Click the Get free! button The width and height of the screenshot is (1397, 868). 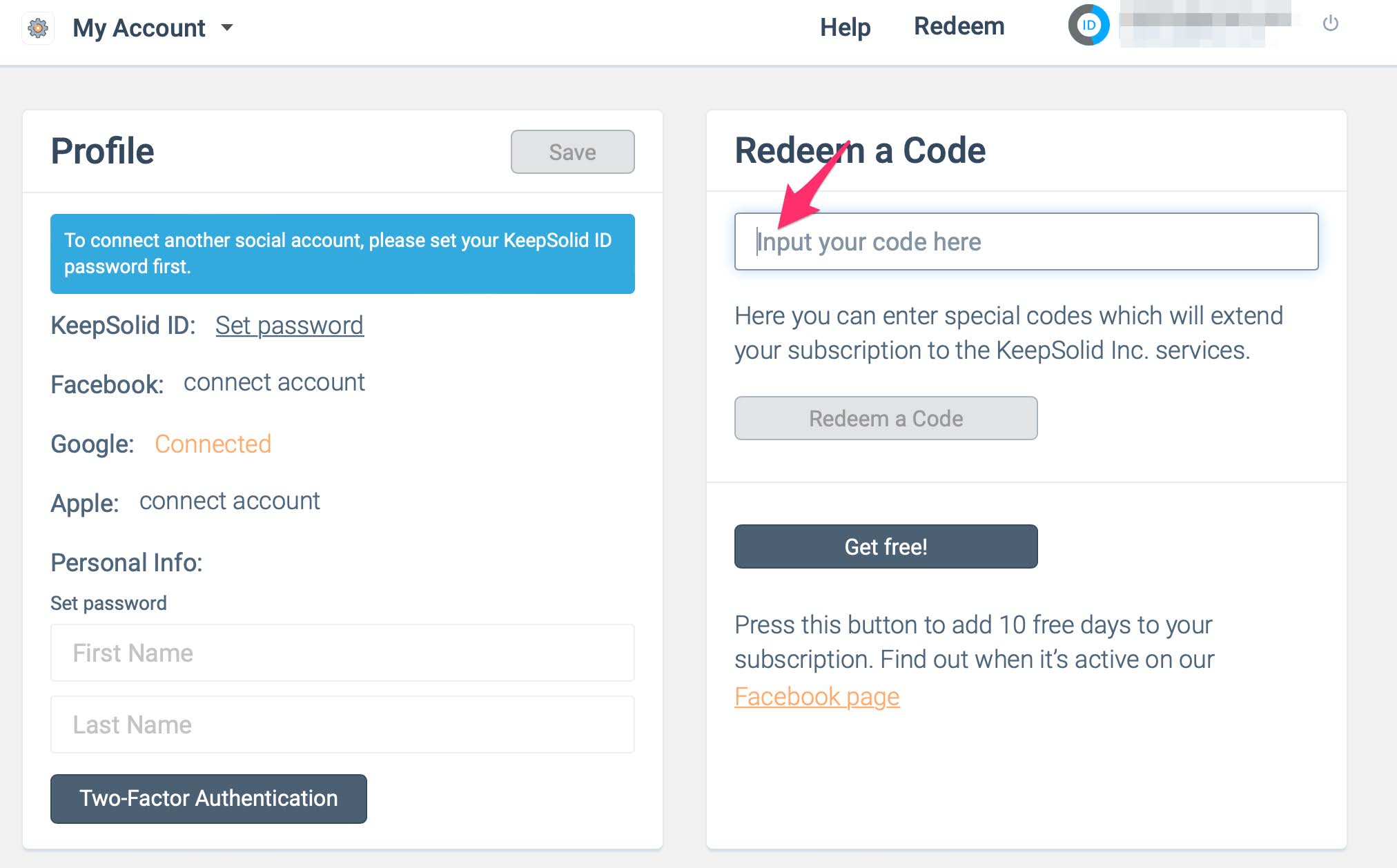click(x=886, y=546)
